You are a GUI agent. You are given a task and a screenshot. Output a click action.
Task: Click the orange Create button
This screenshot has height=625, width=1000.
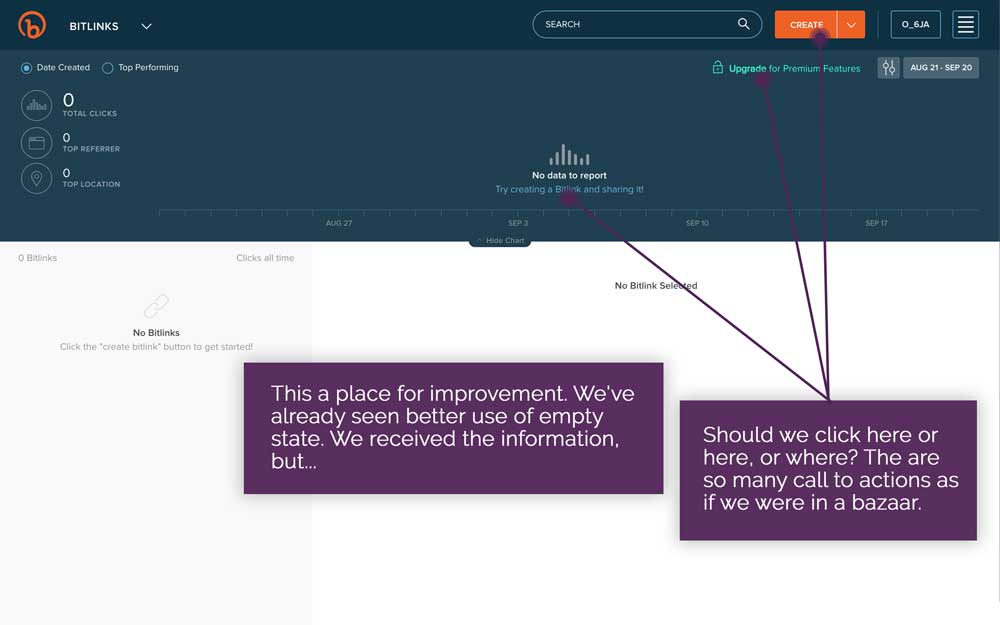coord(806,25)
